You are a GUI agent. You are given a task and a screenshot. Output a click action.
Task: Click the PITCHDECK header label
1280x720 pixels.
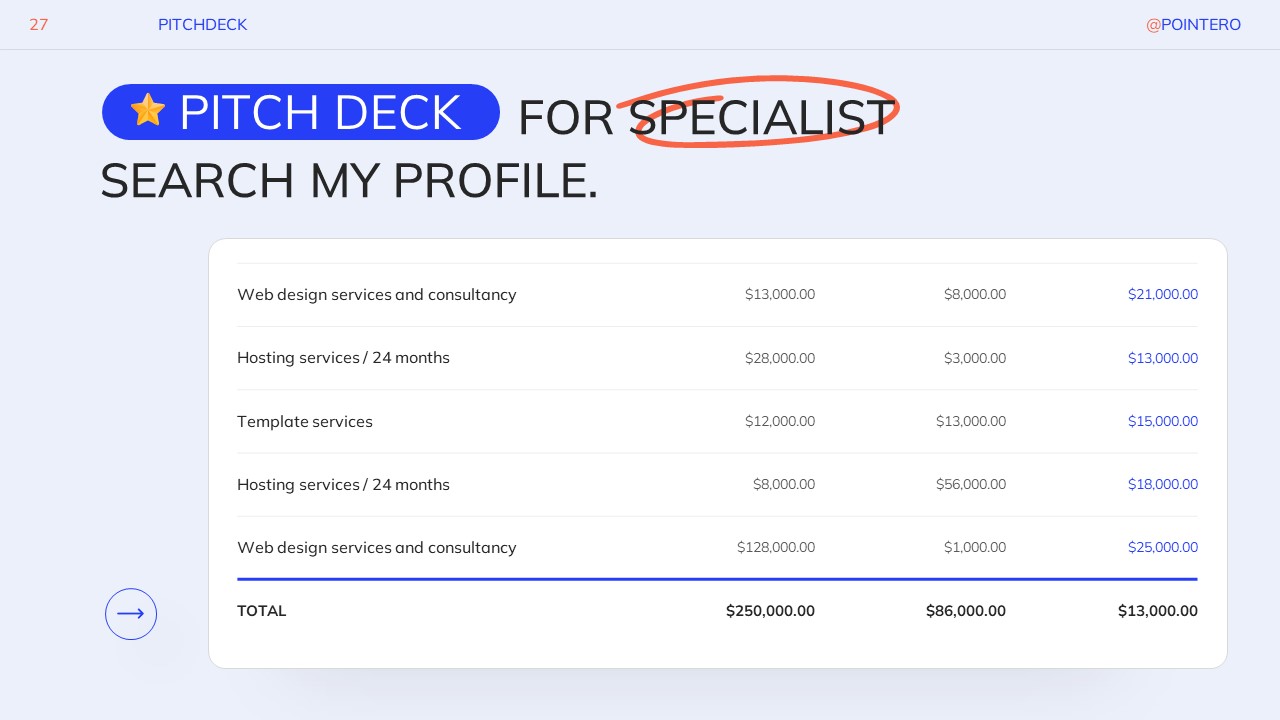coord(202,25)
